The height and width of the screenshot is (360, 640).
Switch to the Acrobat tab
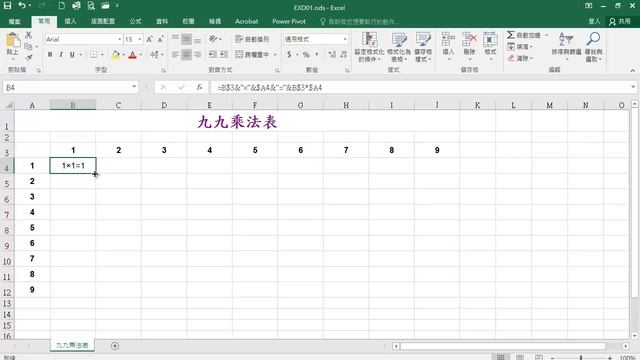pyautogui.click(x=247, y=21)
